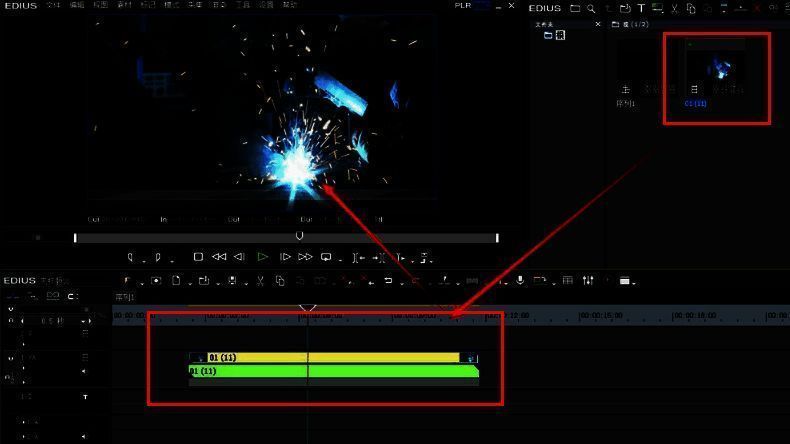Image resolution: width=790 pixels, height=444 pixels.
Task: Expand the root folder in bin folder tree
Action: pyautogui.click(x=548, y=35)
